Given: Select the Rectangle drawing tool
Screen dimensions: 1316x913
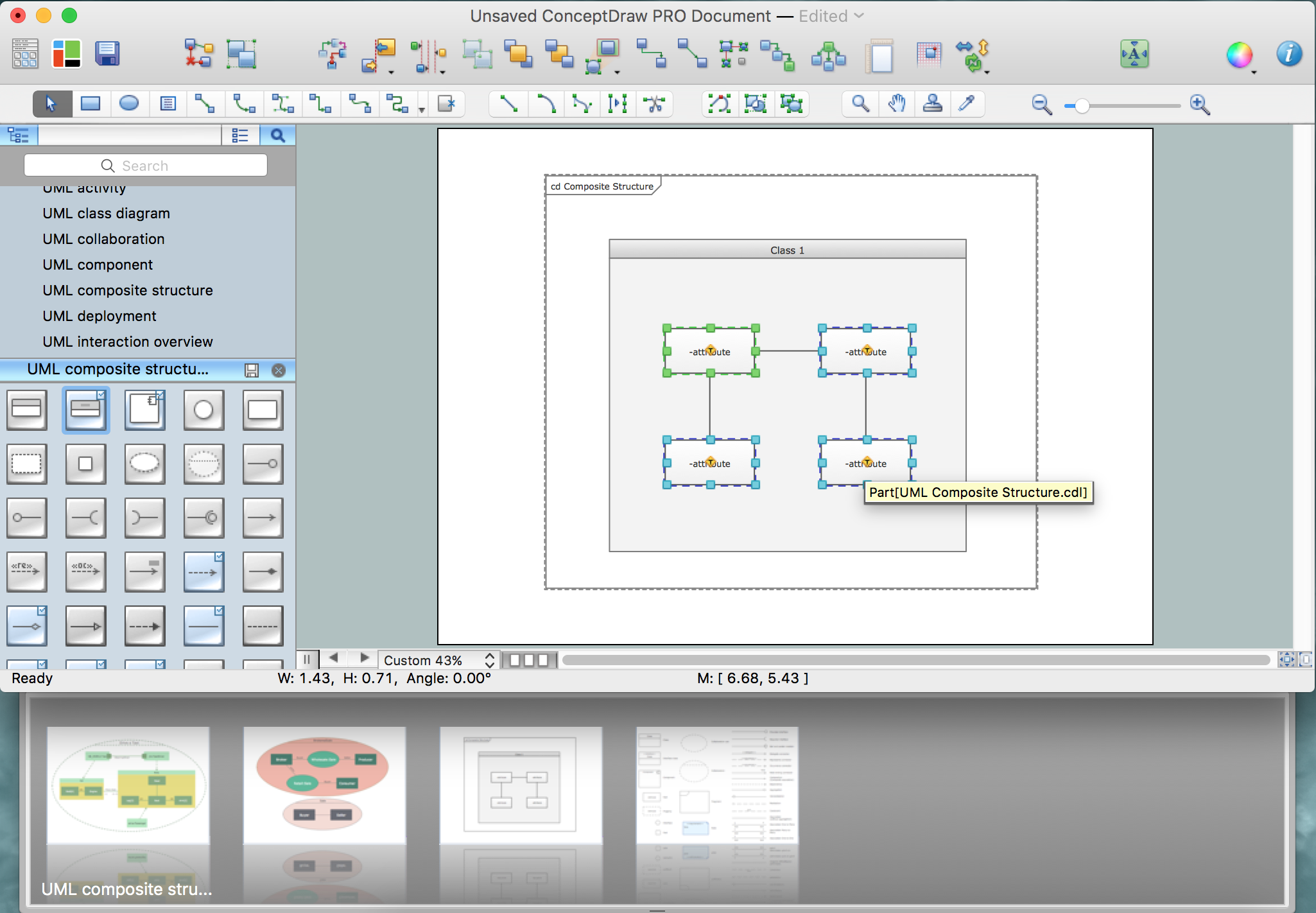Looking at the screenshot, I should (91, 103).
